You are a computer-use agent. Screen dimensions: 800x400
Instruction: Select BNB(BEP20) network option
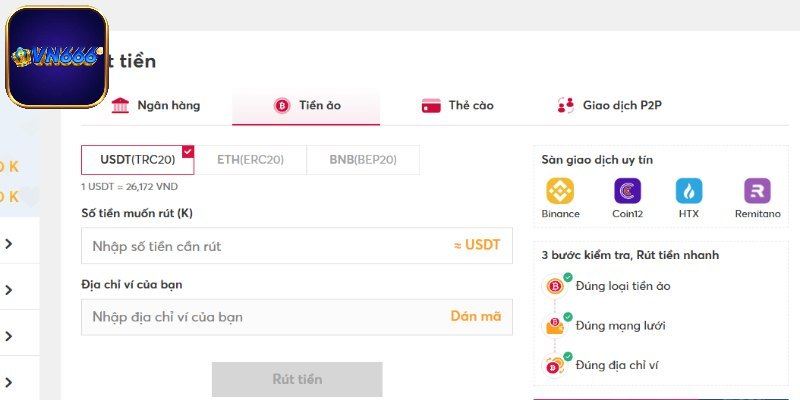362,160
